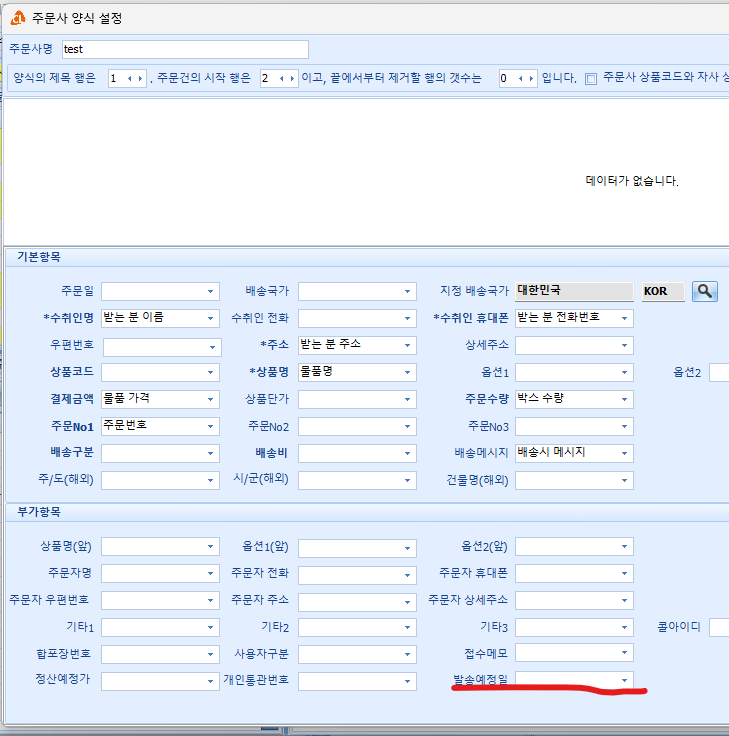The height and width of the screenshot is (736, 729).
Task: Open the 배송메시지 dropdown showing 배송시 메시지
Action: click(x=624, y=453)
